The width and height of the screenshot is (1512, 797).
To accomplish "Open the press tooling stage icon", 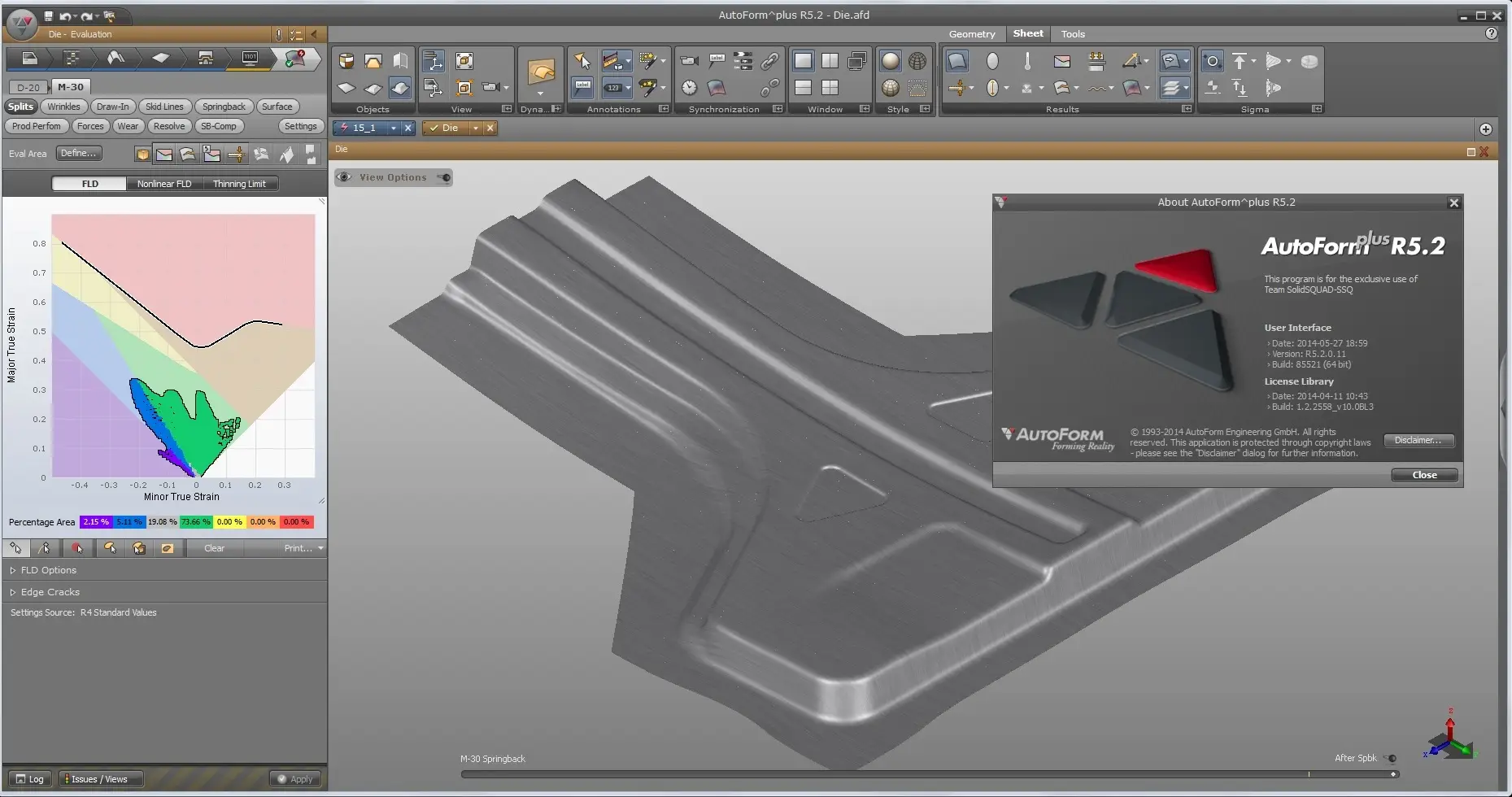I will [x=205, y=58].
